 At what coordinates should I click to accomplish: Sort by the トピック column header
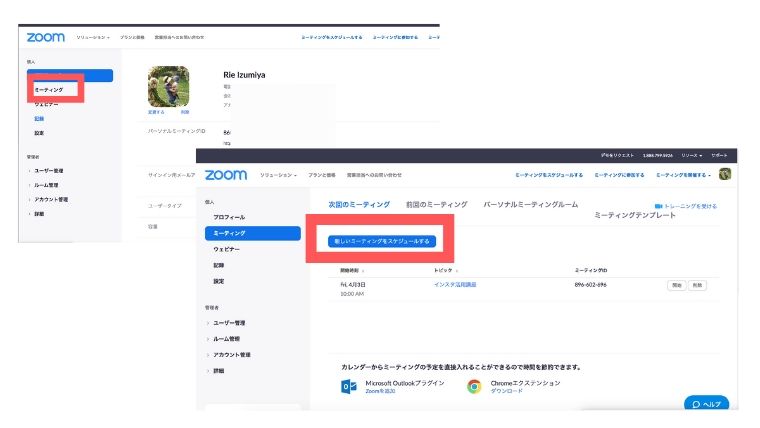coord(445,270)
